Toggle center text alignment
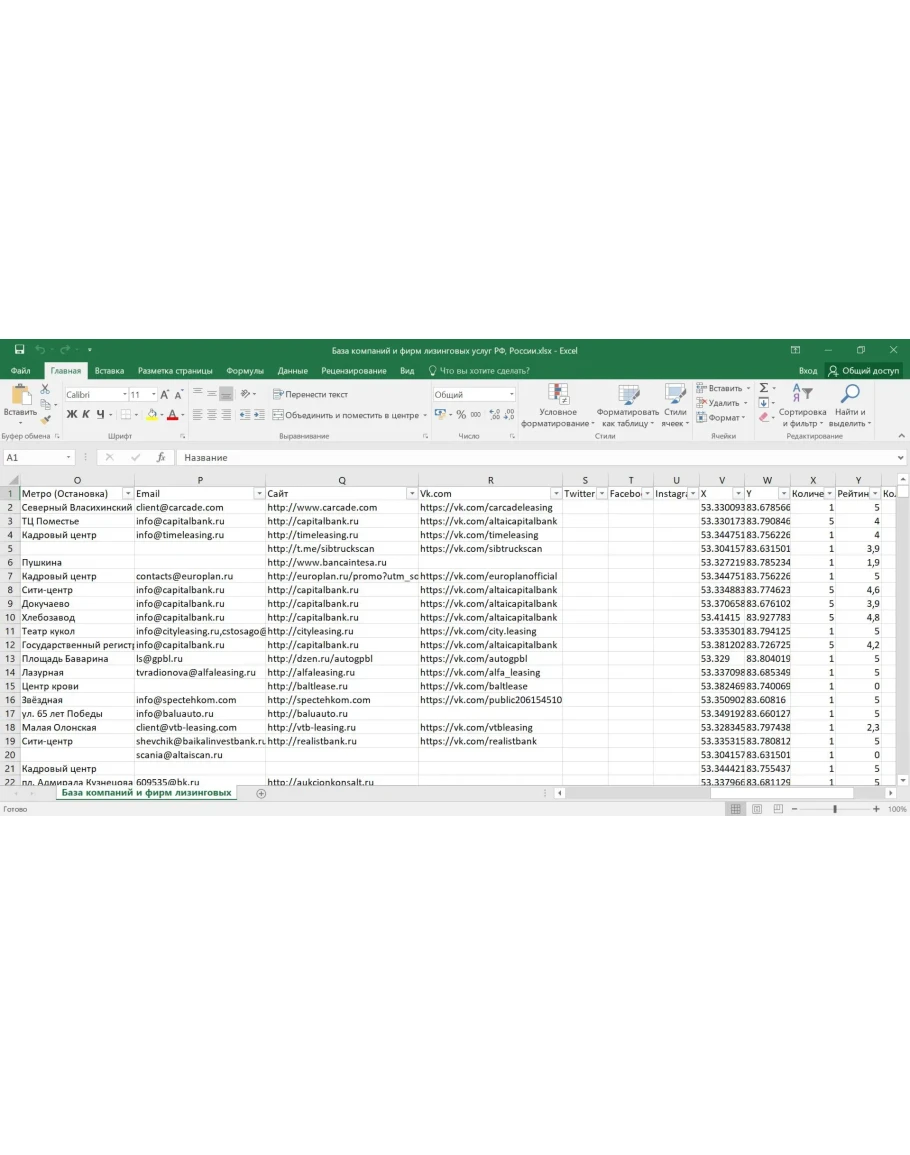The image size is (910, 1155). (x=211, y=415)
